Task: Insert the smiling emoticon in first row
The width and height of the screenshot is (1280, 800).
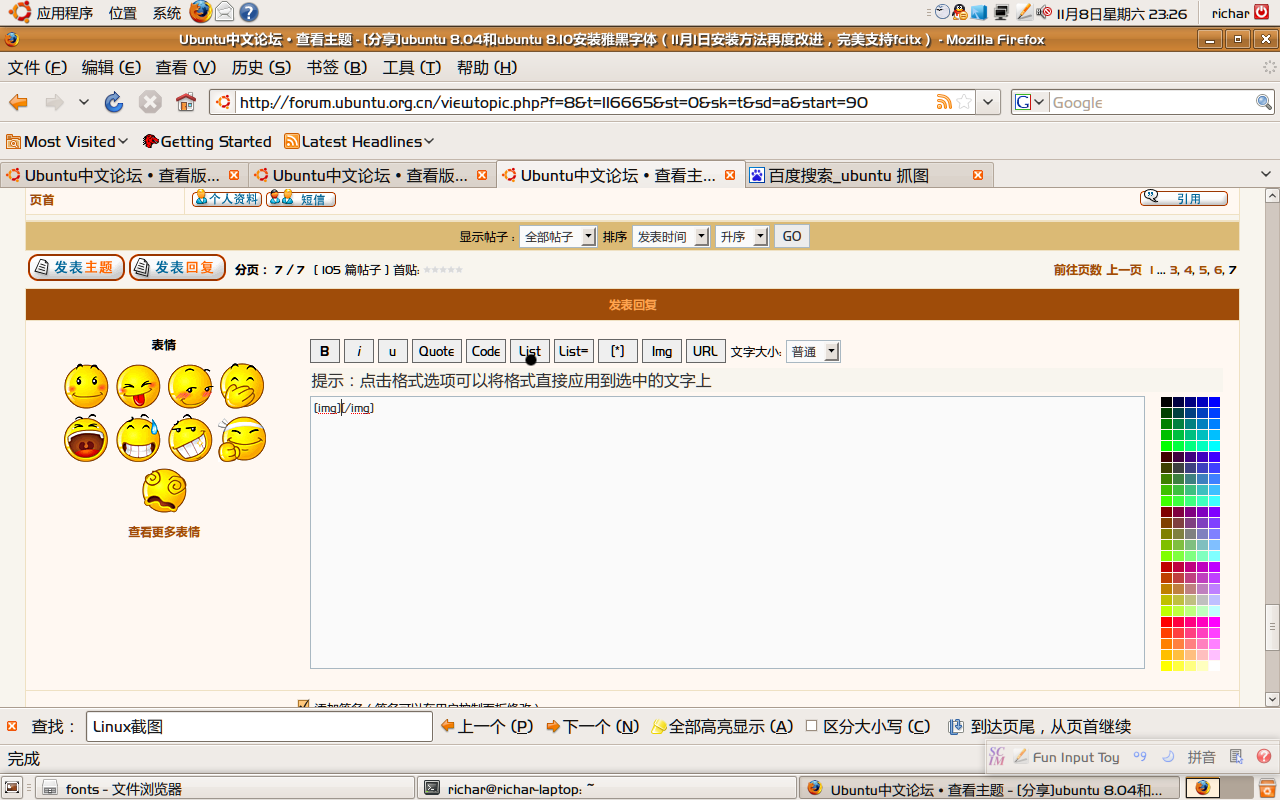Action: coord(86,386)
